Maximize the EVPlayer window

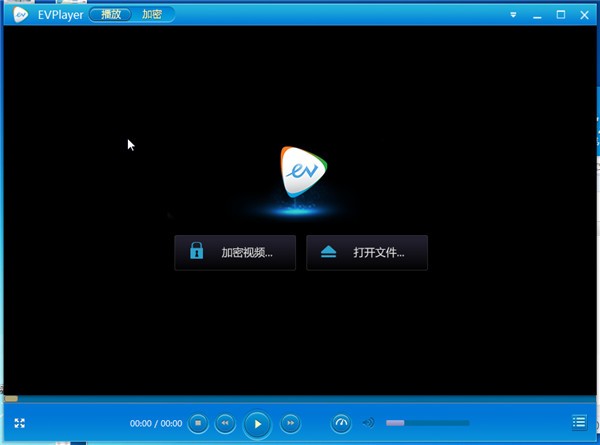tap(561, 15)
